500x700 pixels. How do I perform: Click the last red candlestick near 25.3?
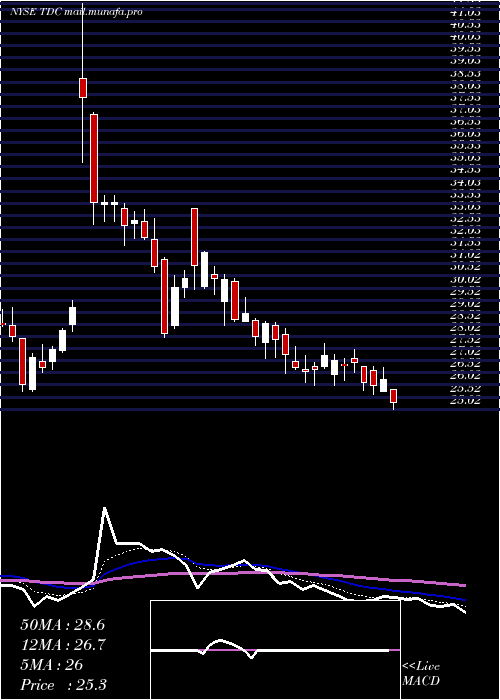[x=393, y=396]
